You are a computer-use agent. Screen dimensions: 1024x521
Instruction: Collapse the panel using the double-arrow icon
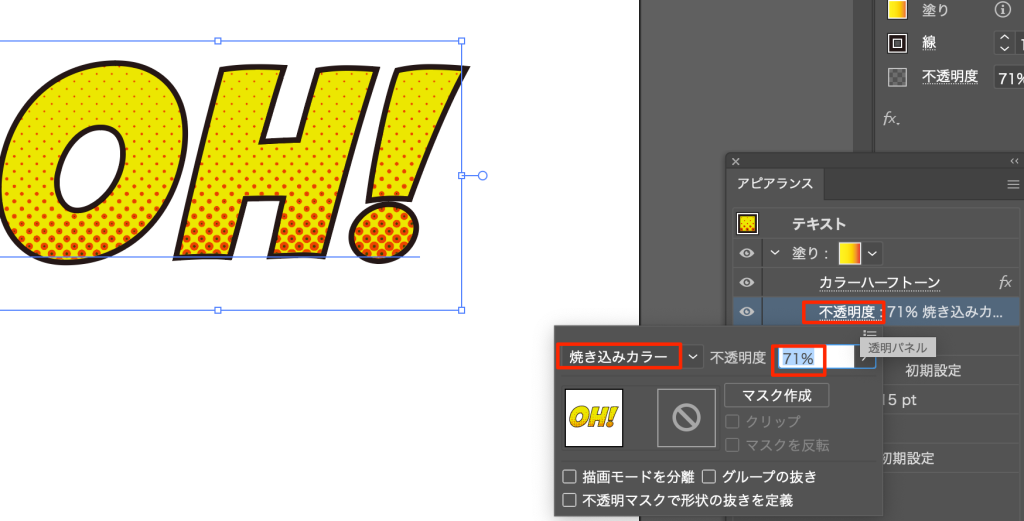point(1014,160)
